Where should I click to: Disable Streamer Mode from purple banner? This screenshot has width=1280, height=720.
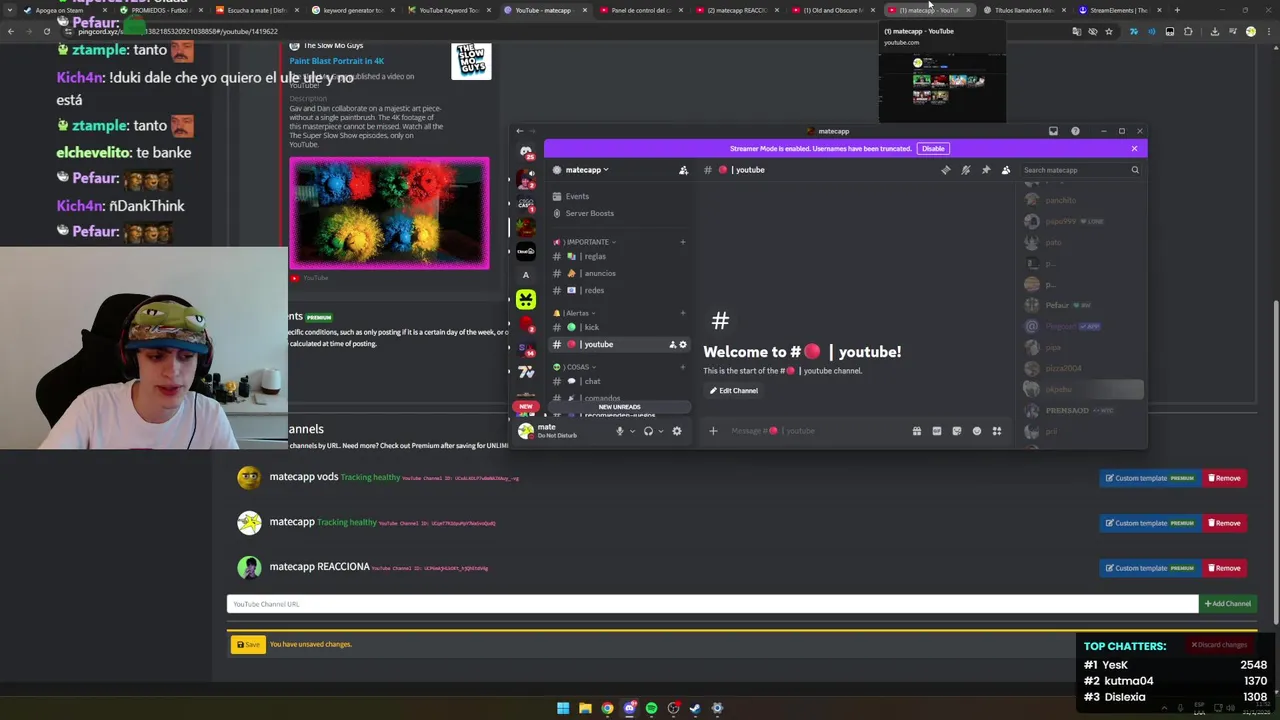933,149
